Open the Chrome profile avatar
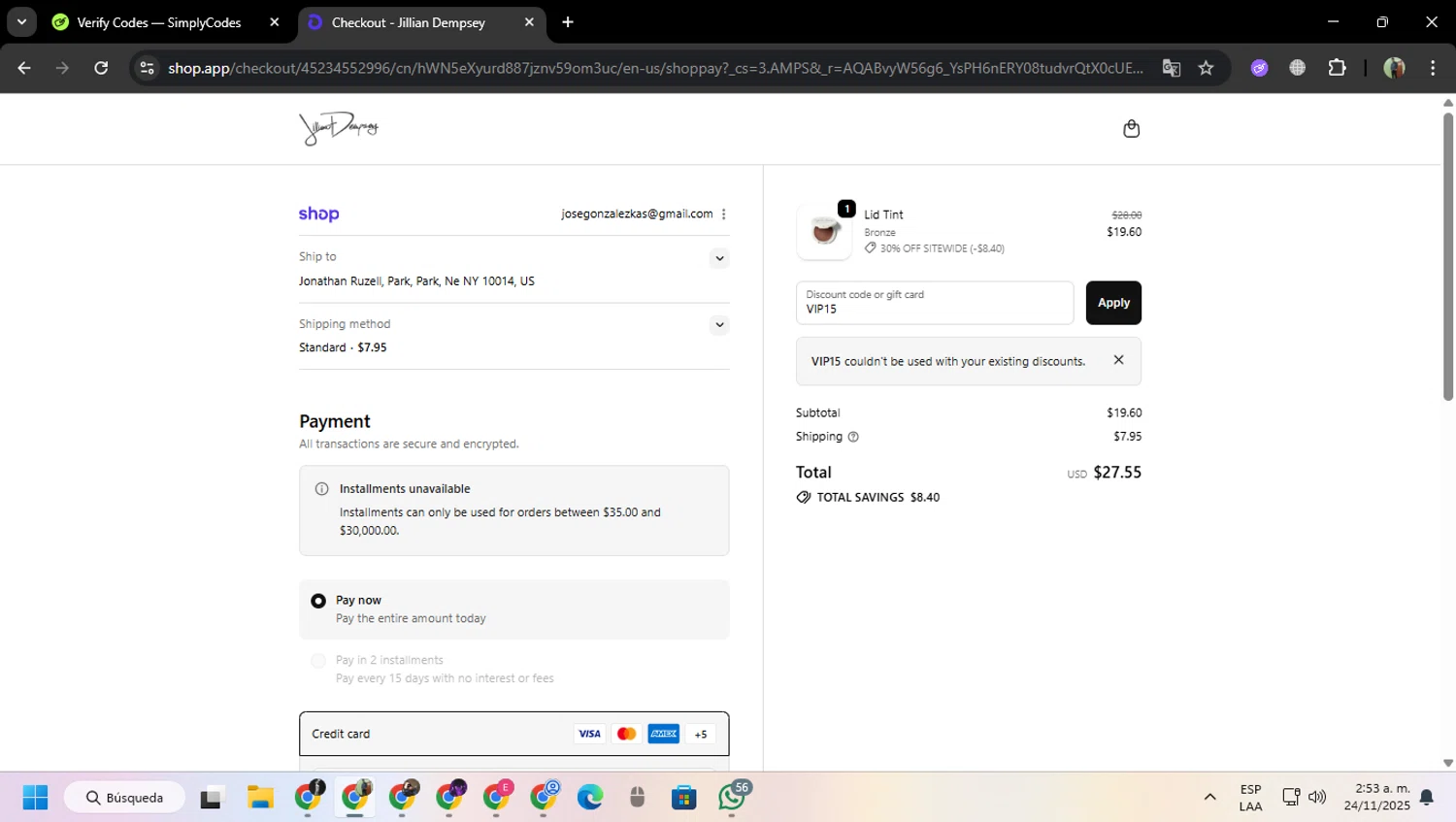This screenshot has height=822, width=1456. coord(1394,68)
